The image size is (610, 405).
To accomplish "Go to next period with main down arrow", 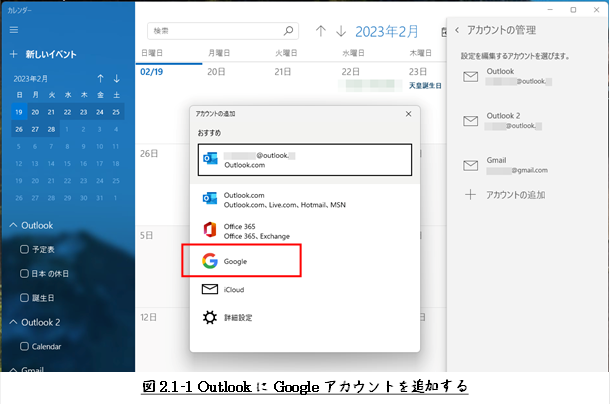I will pyautogui.click(x=341, y=31).
